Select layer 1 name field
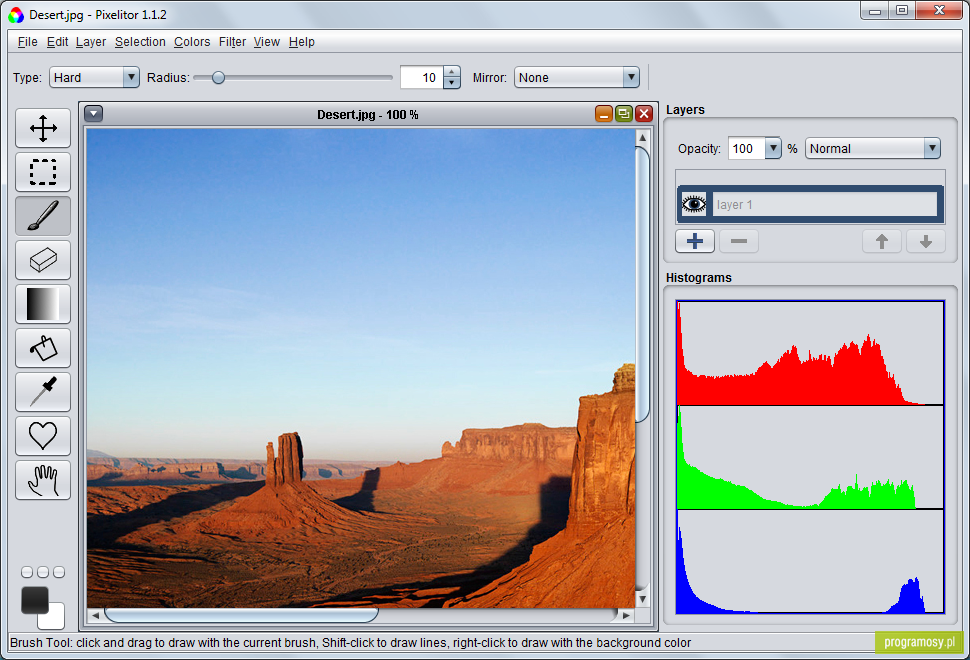Image resolution: width=970 pixels, height=660 pixels. [x=825, y=204]
